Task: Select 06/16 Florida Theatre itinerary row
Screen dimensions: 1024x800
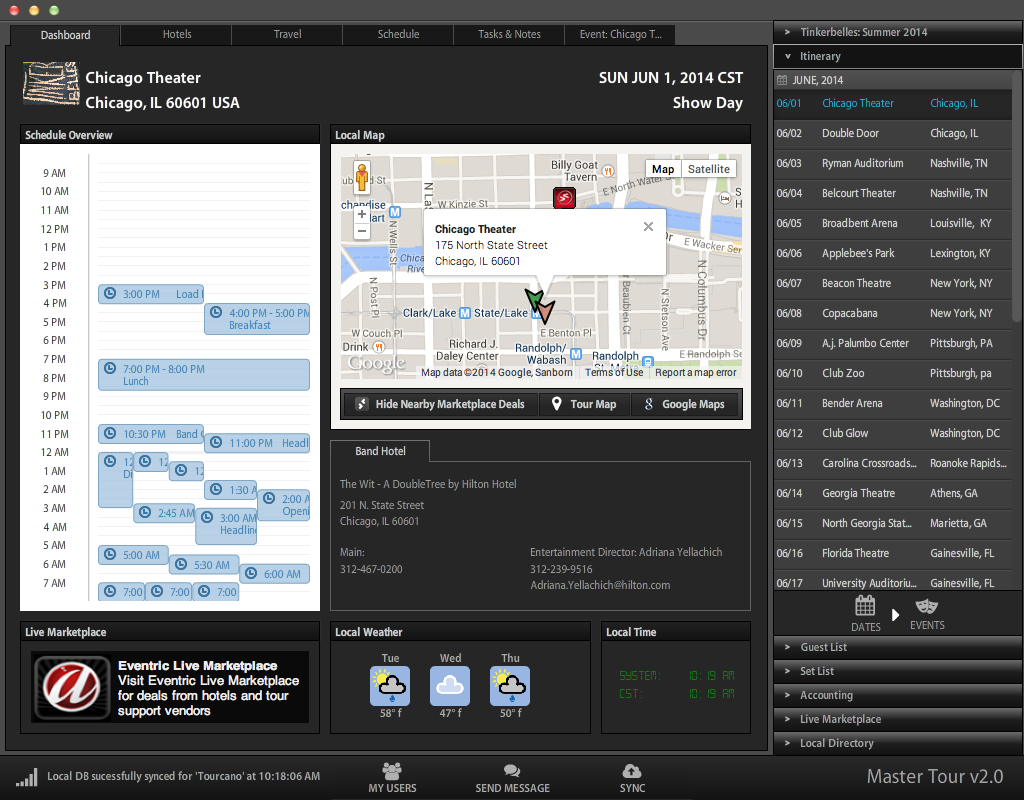Action: pos(893,554)
